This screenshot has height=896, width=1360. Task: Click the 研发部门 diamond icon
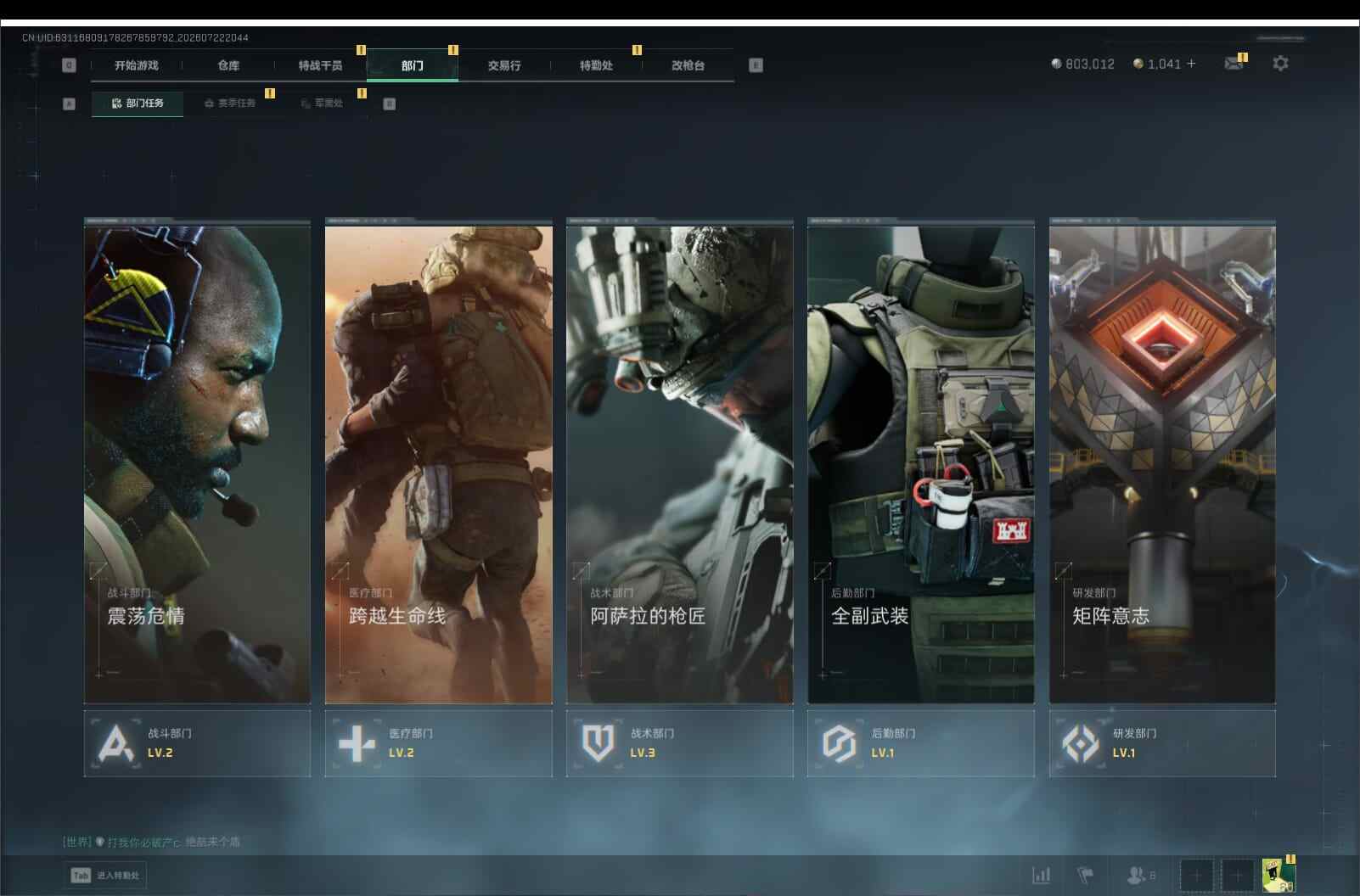1081,744
